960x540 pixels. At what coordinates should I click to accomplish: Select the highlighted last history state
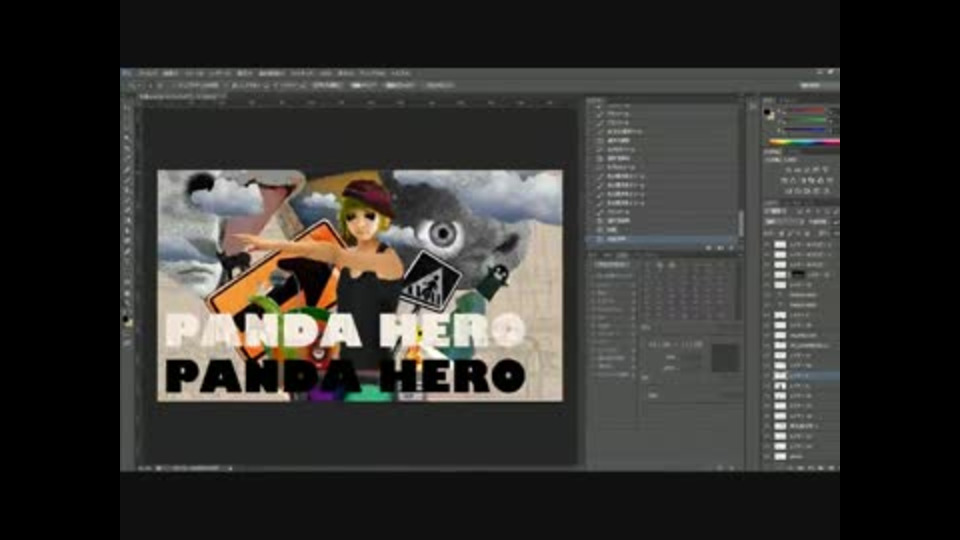661,239
